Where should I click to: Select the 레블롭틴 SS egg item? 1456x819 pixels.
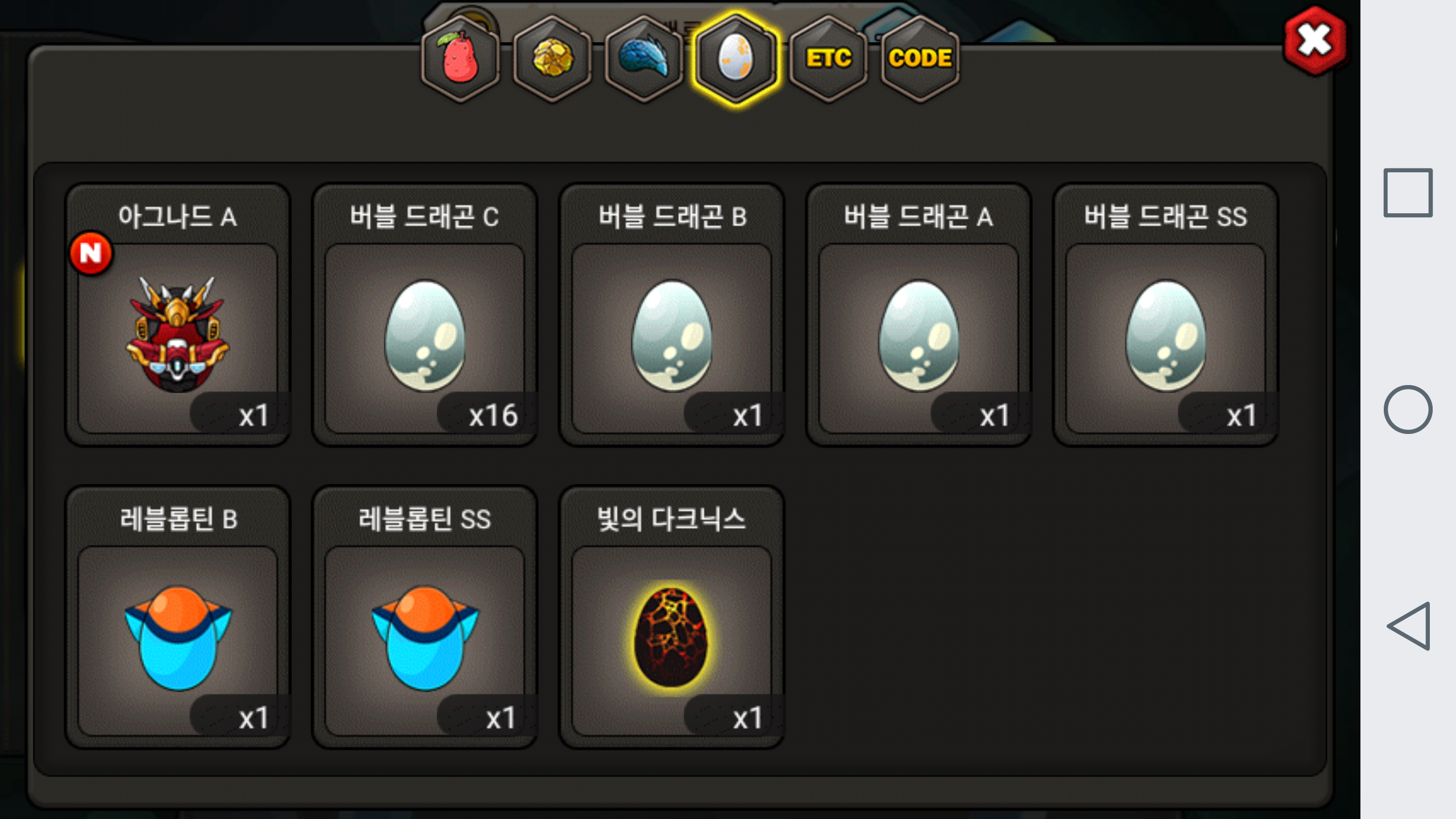[x=425, y=618]
